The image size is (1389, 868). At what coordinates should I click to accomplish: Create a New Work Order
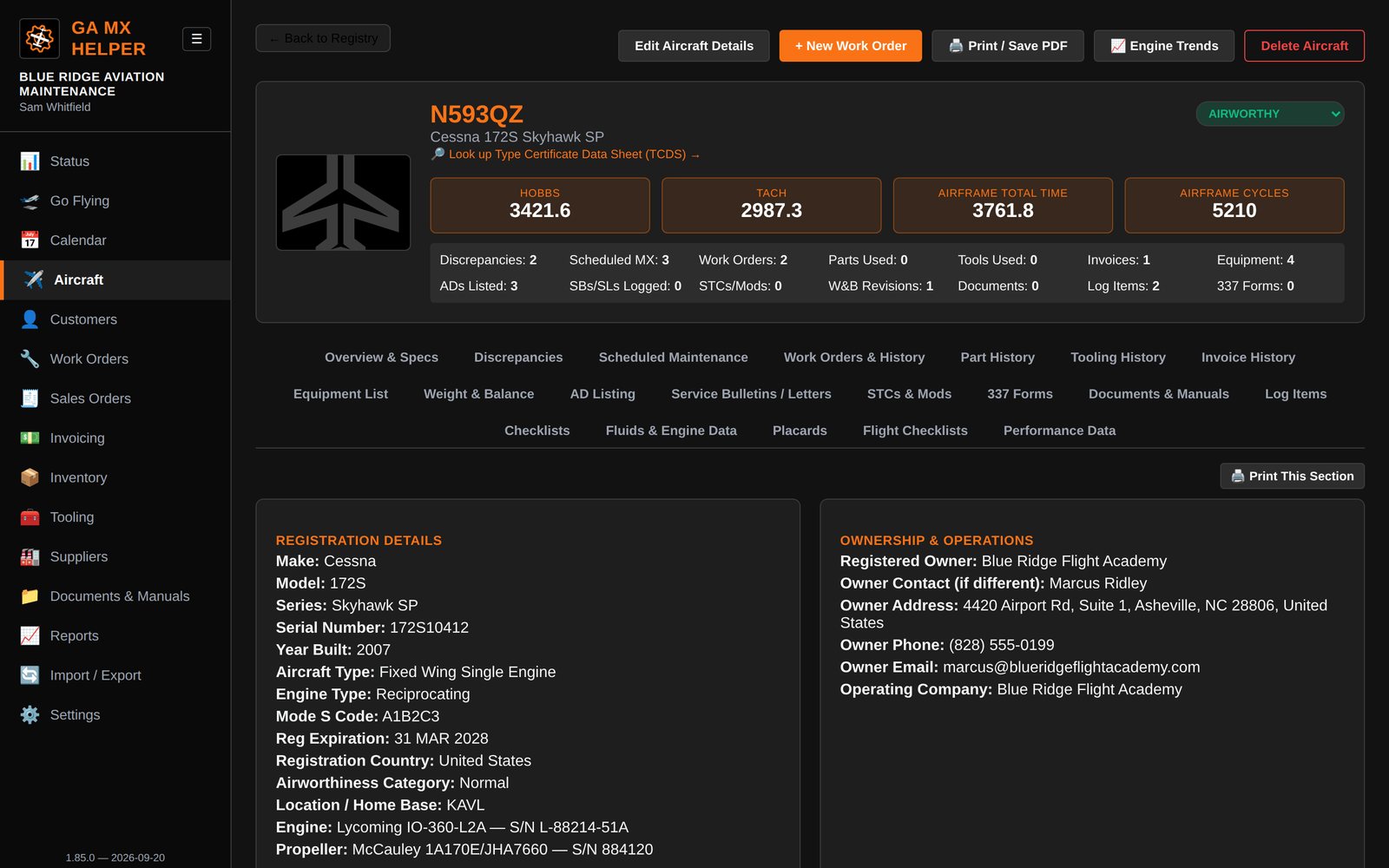(850, 46)
